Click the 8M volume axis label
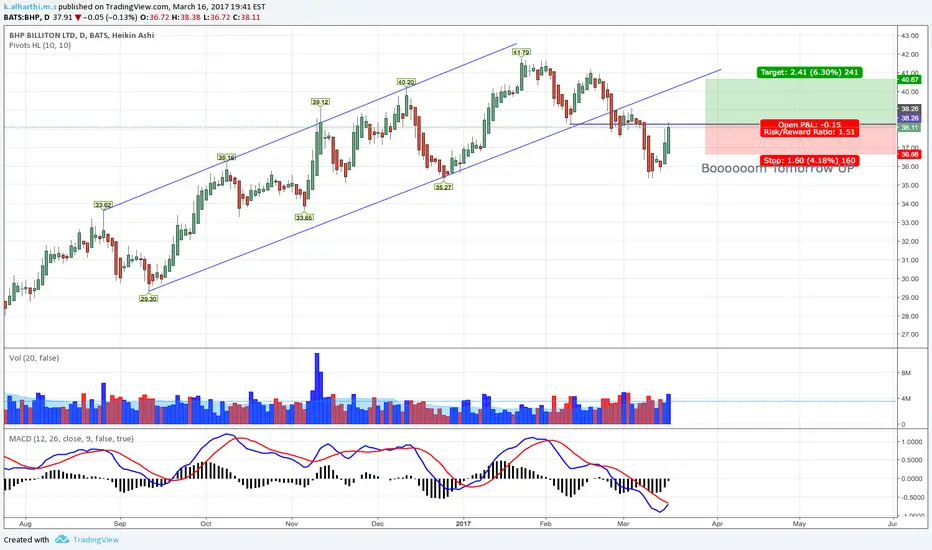 [906, 373]
